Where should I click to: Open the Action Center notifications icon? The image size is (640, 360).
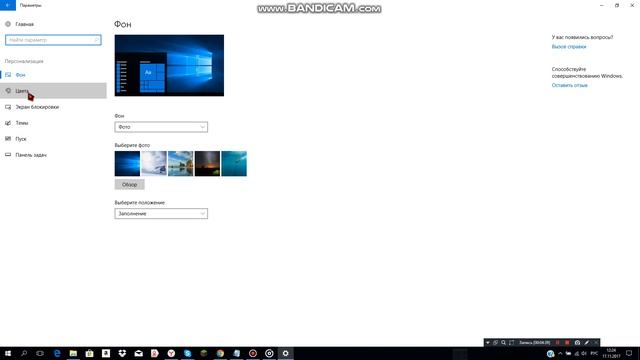(x=629, y=353)
